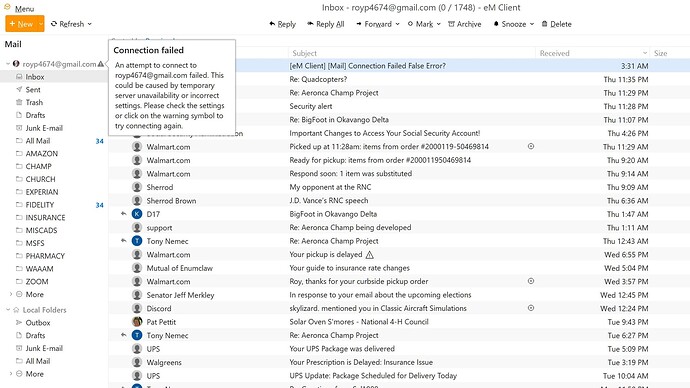Click Reply All in the toolbar

(x=326, y=24)
